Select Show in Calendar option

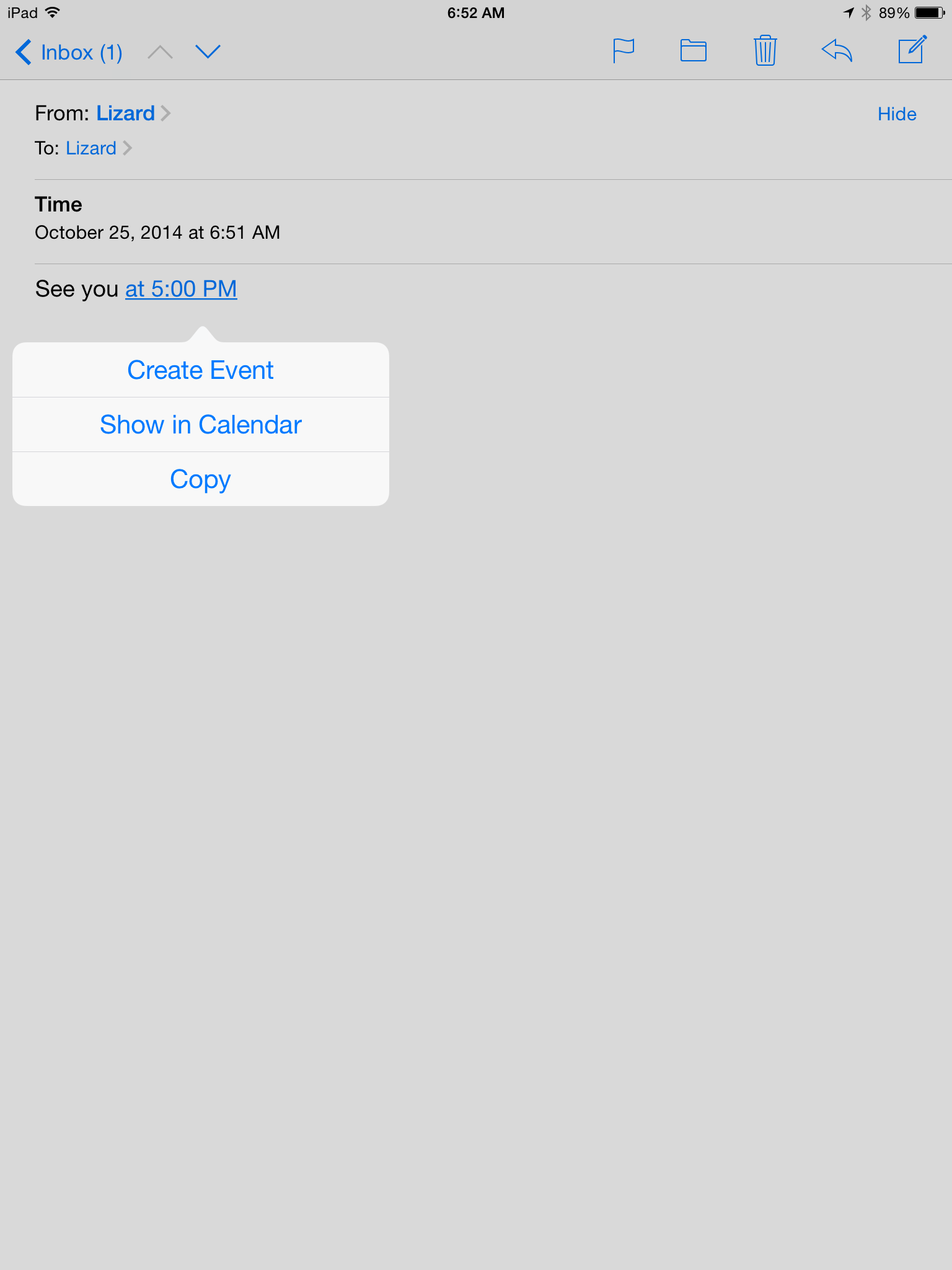201,425
